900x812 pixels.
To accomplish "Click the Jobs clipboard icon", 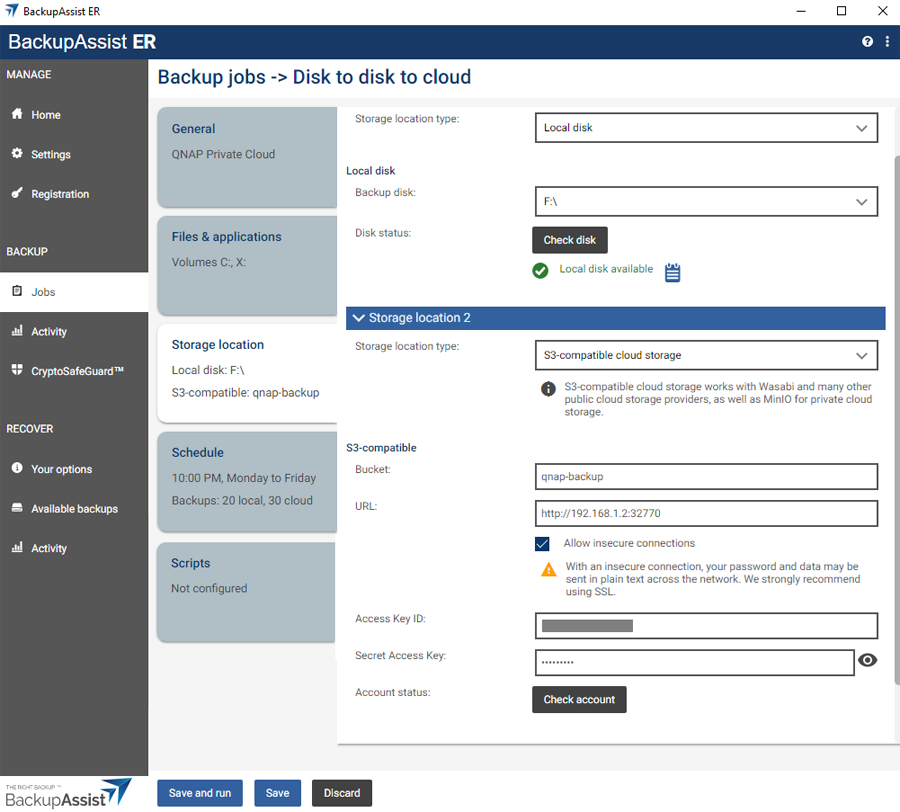I will 17,290.
